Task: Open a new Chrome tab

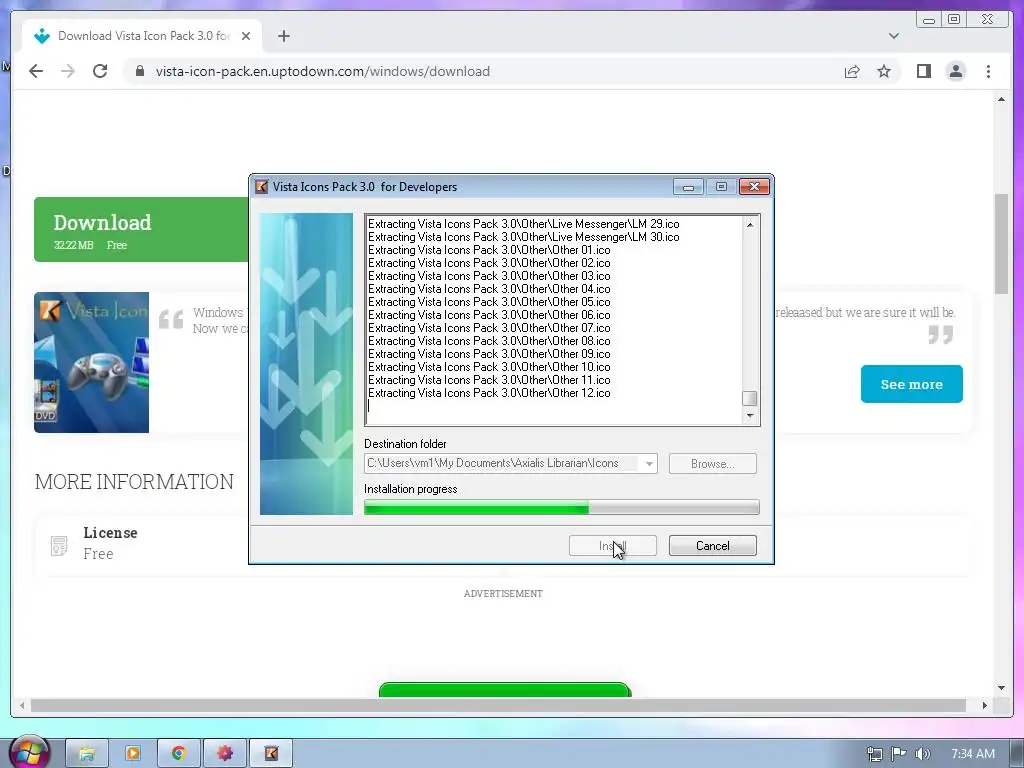Action: pos(283,36)
